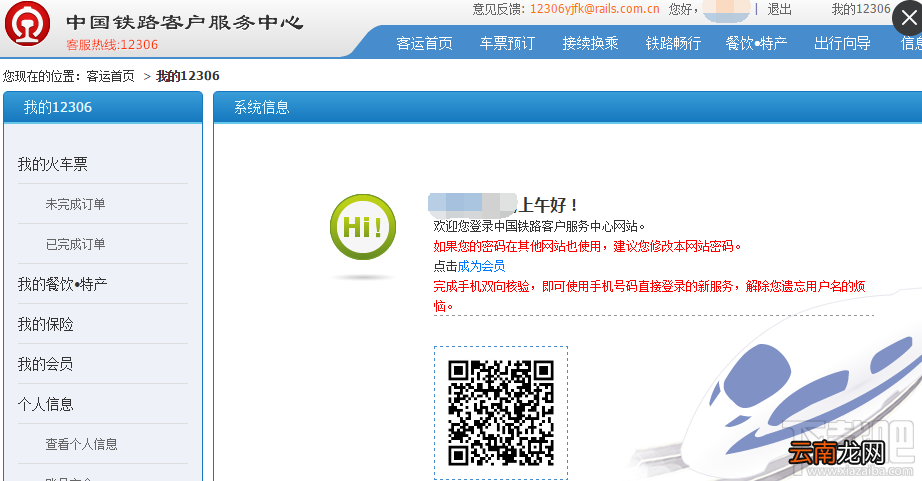Click the QR code image

(x=501, y=413)
